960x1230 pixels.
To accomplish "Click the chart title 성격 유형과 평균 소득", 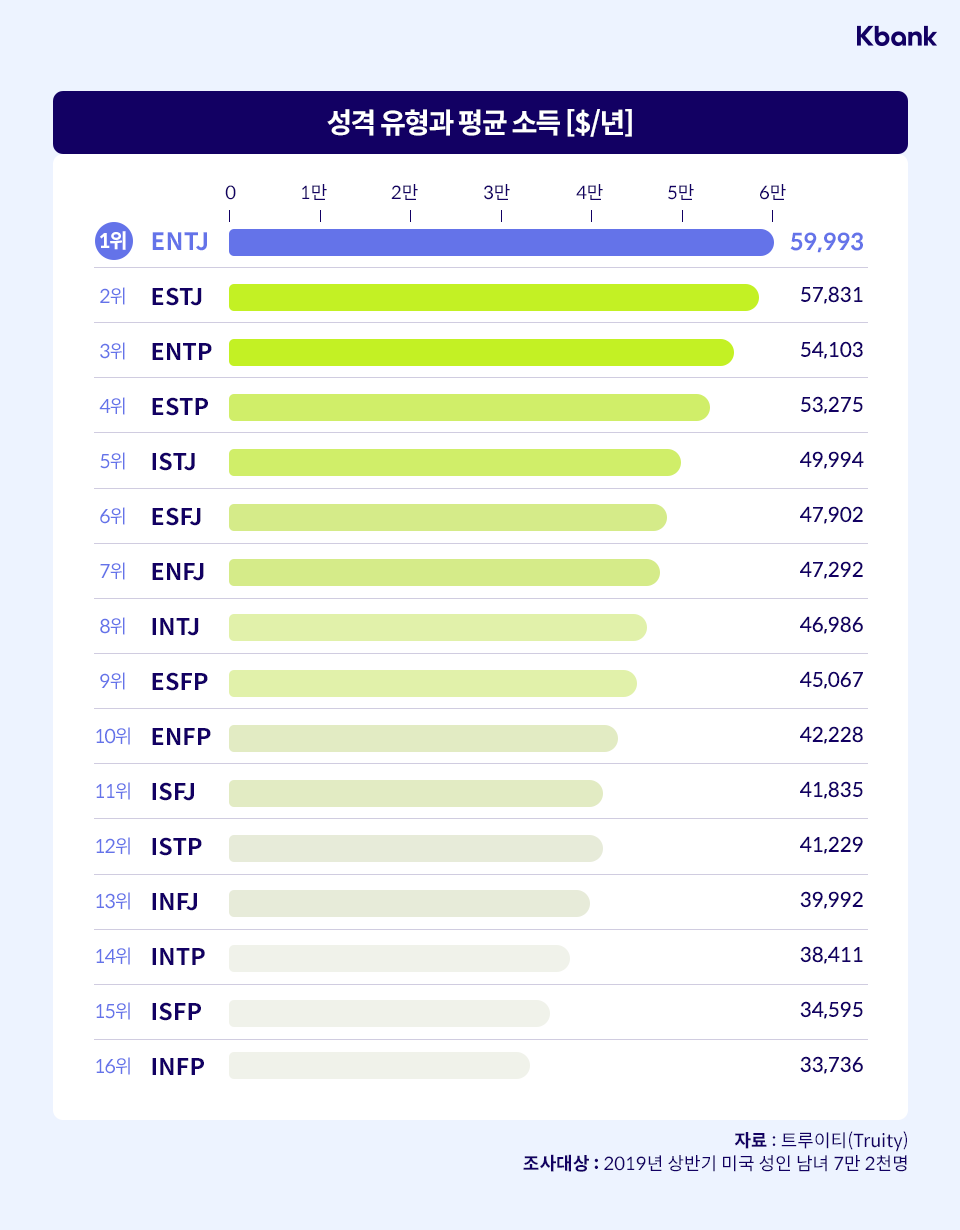I will [x=480, y=123].
